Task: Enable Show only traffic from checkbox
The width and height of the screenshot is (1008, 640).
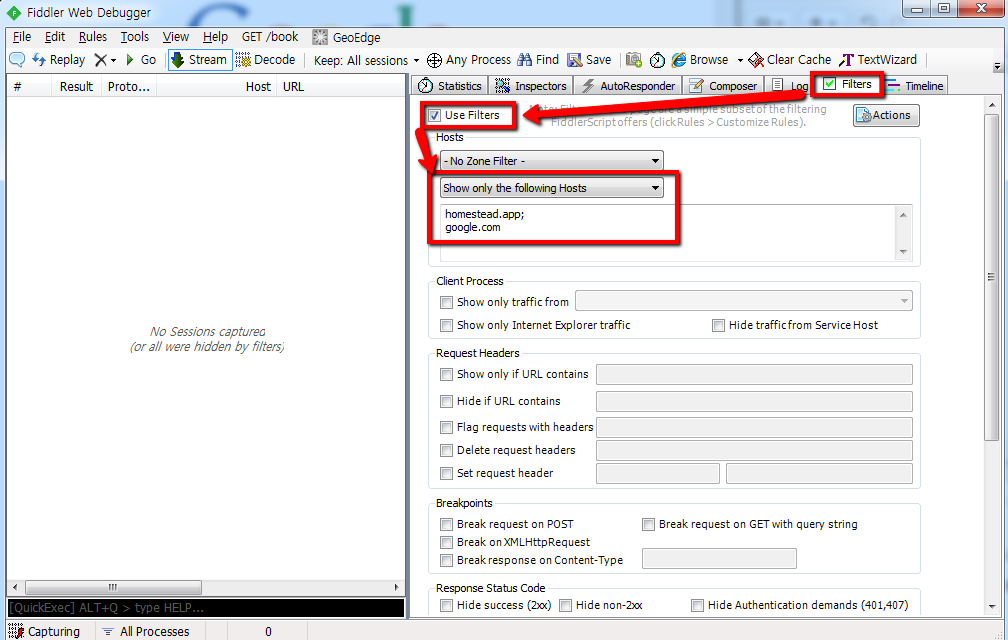Action: (x=446, y=302)
